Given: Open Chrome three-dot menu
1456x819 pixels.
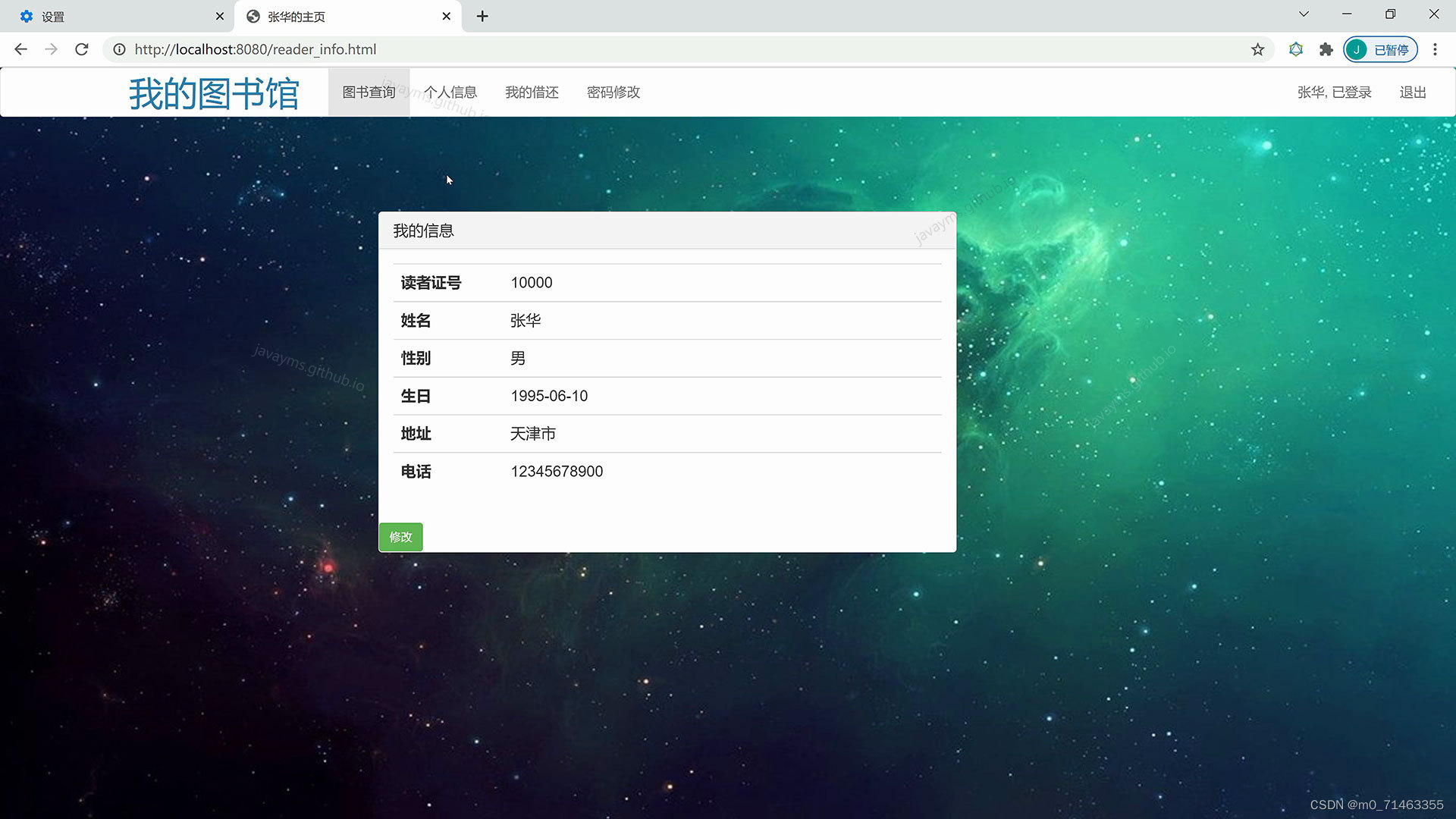Looking at the screenshot, I should (1434, 49).
